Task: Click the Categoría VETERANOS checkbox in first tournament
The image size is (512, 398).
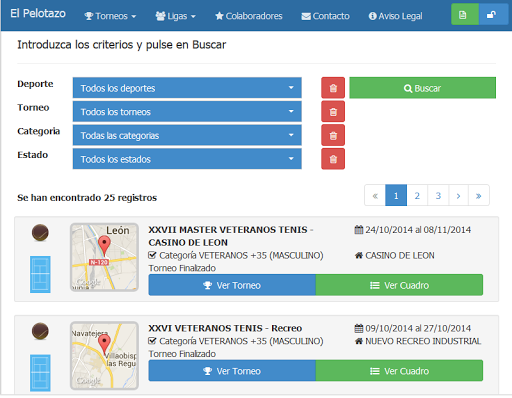Action: pos(152,255)
